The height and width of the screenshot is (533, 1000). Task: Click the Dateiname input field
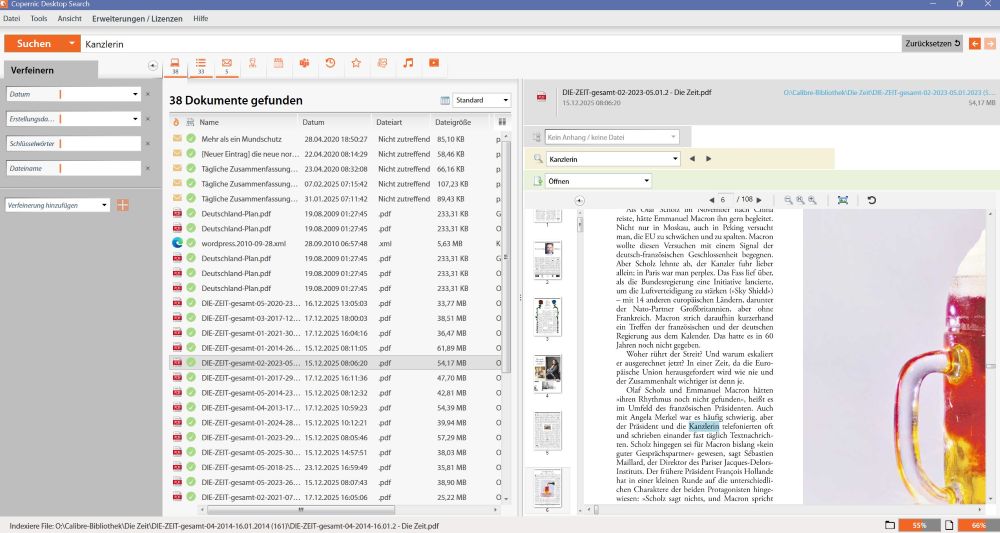tap(73, 168)
